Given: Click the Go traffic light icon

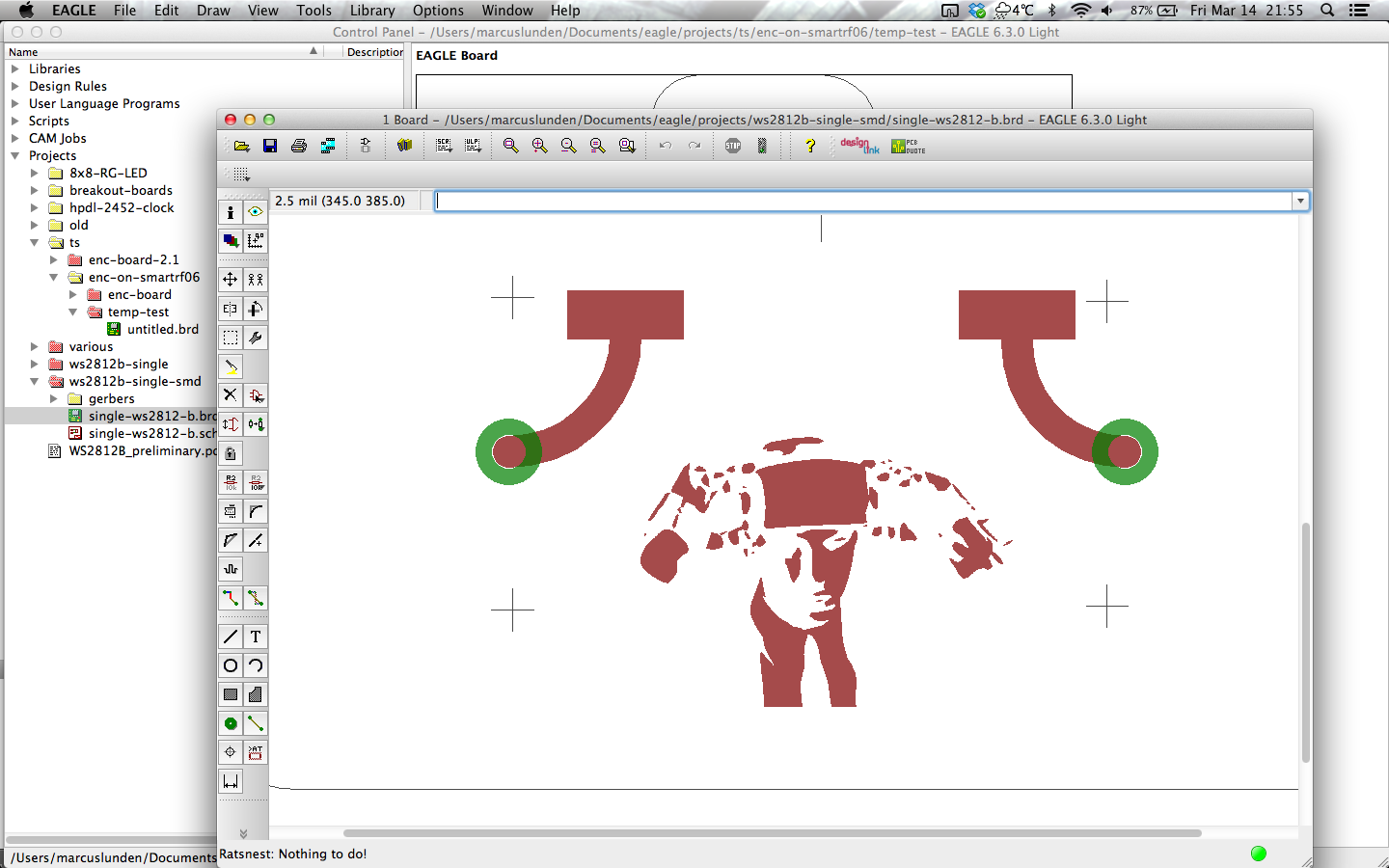Looking at the screenshot, I should pos(762,146).
